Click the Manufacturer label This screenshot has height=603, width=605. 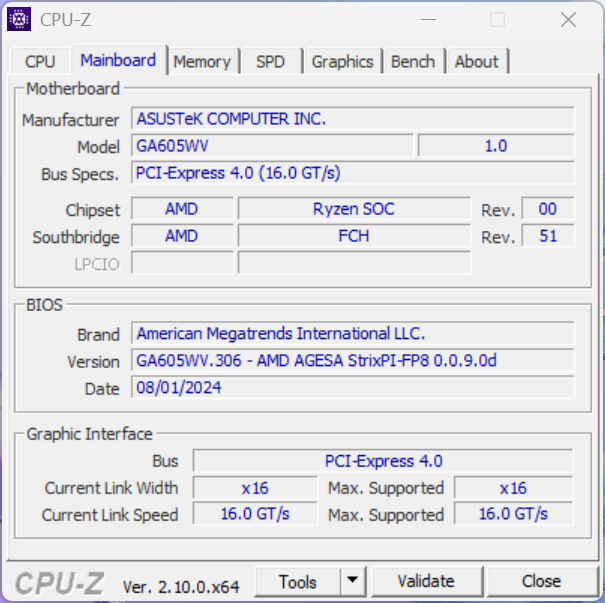pos(71,120)
